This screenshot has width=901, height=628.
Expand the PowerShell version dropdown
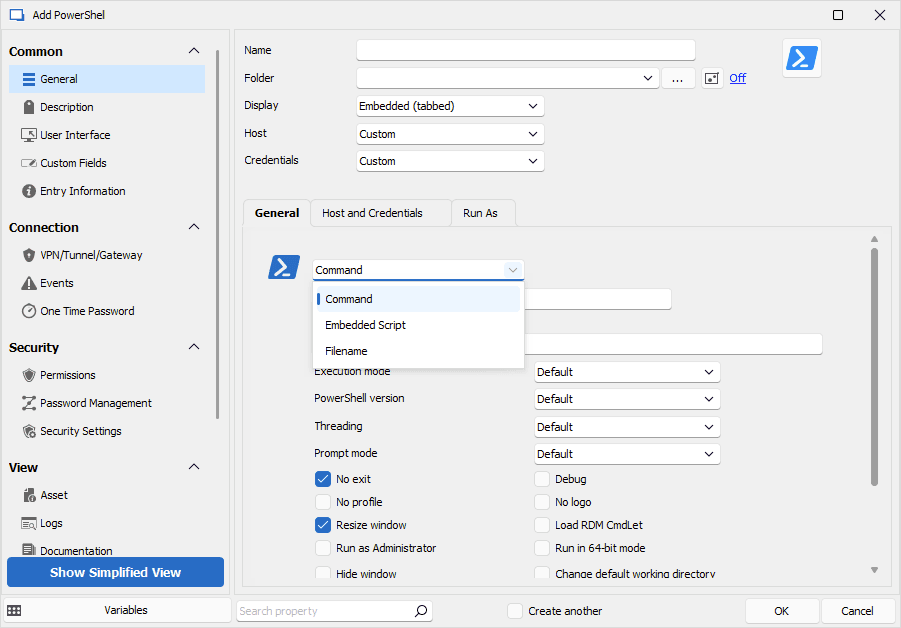[x=626, y=399]
